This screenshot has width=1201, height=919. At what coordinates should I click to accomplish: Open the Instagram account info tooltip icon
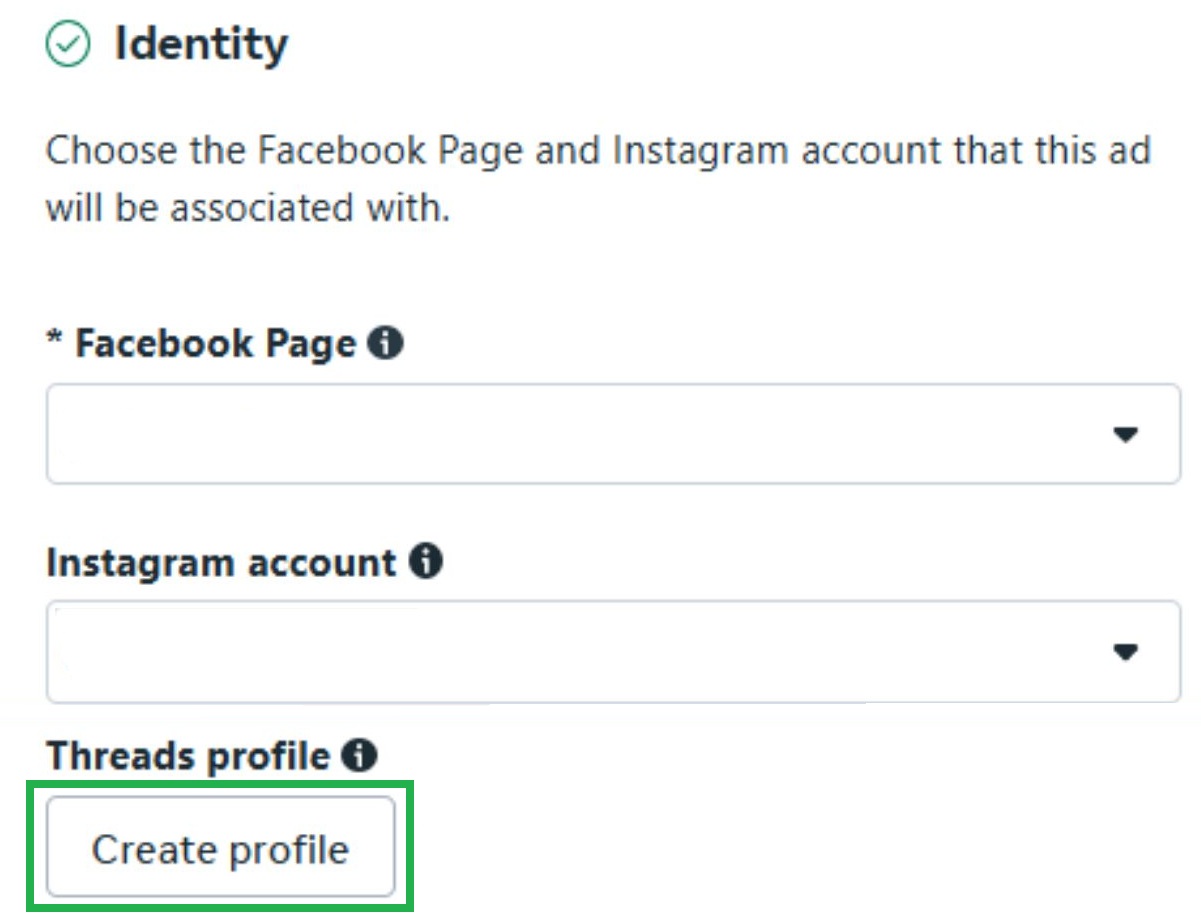[x=426, y=562]
